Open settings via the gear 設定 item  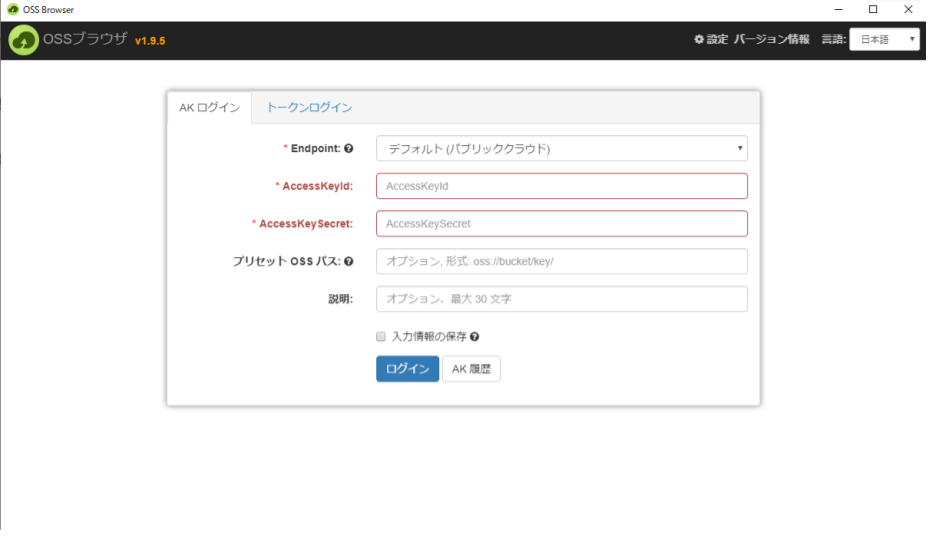tap(711, 39)
